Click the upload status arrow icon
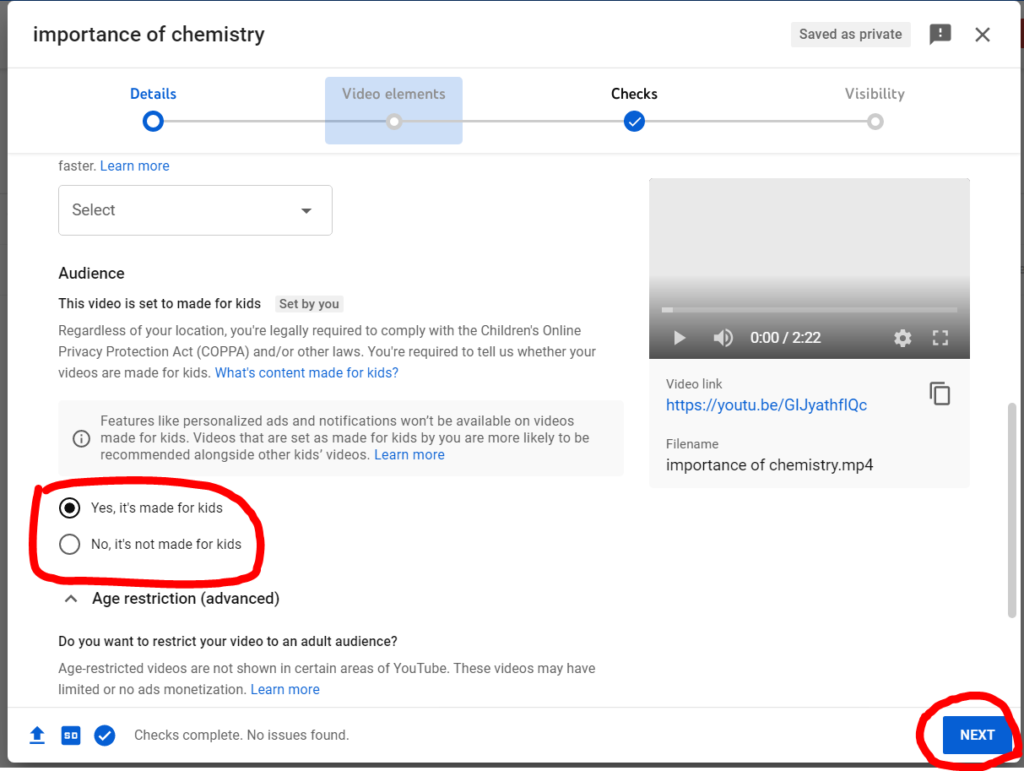The height and width of the screenshot is (771, 1024). coord(37,735)
